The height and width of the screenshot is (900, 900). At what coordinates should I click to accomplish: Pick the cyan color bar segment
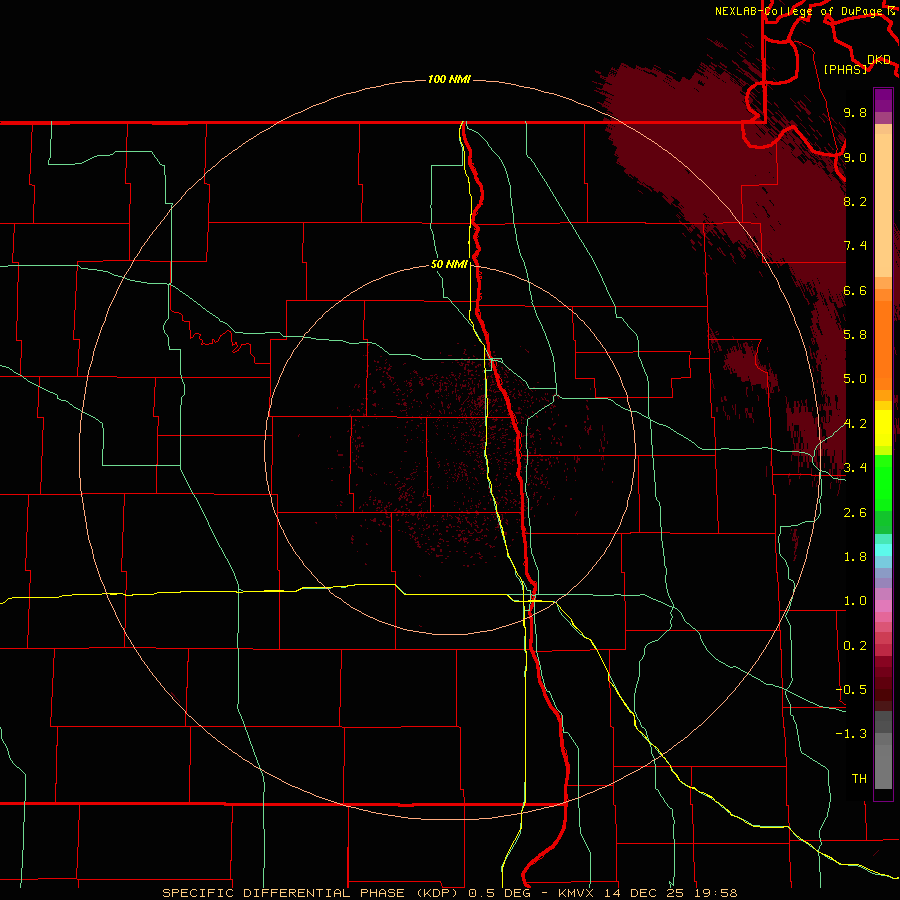(883, 550)
